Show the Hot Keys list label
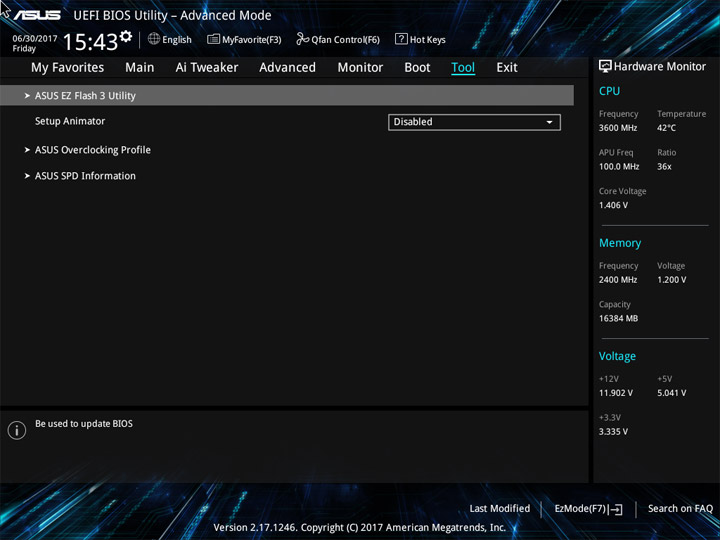The width and height of the screenshot is (720, 540). 428,40
